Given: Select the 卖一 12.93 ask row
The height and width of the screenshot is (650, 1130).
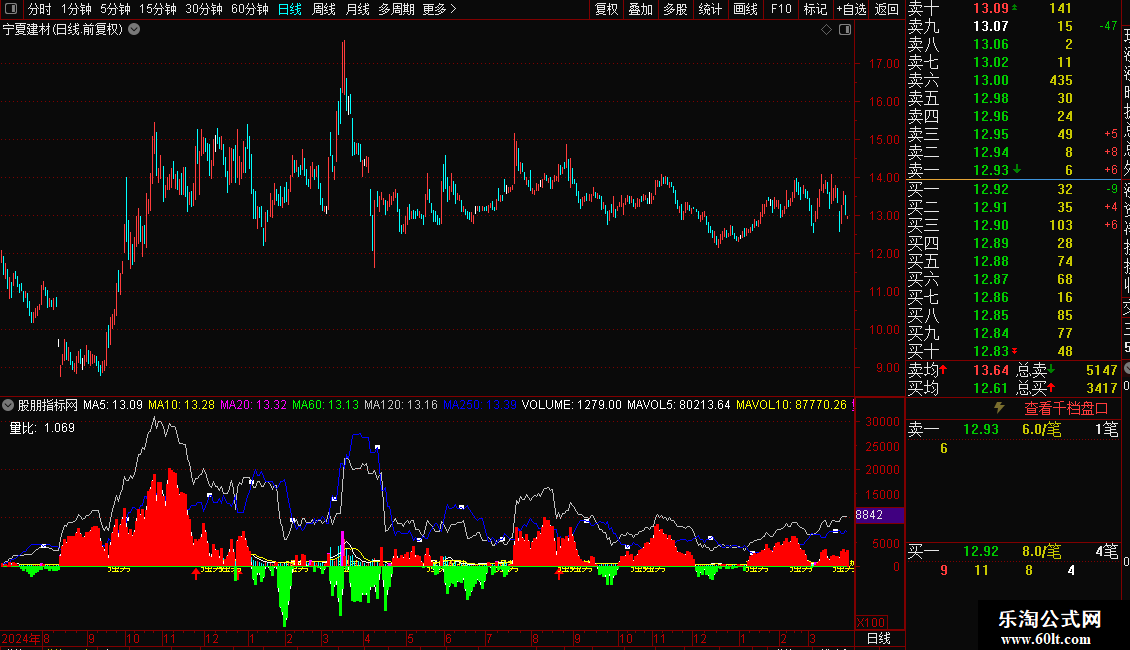Looking at the screenshot, I should tap(1013, 170).
